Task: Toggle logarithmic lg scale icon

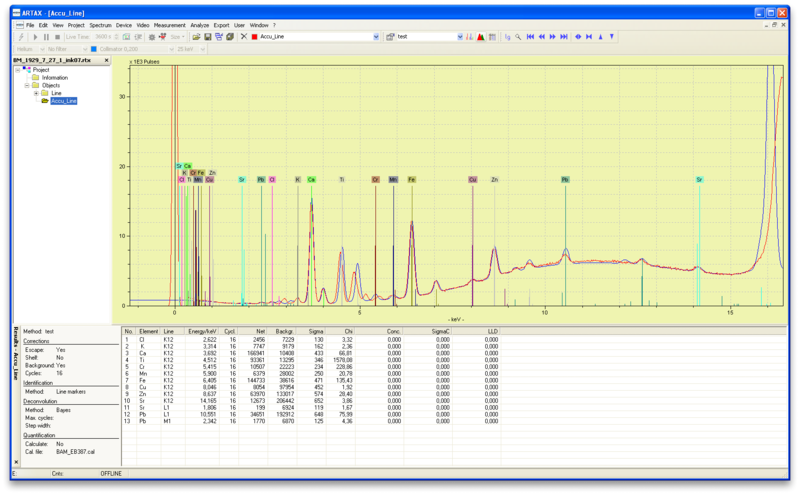Action: [x=507, y=37]
